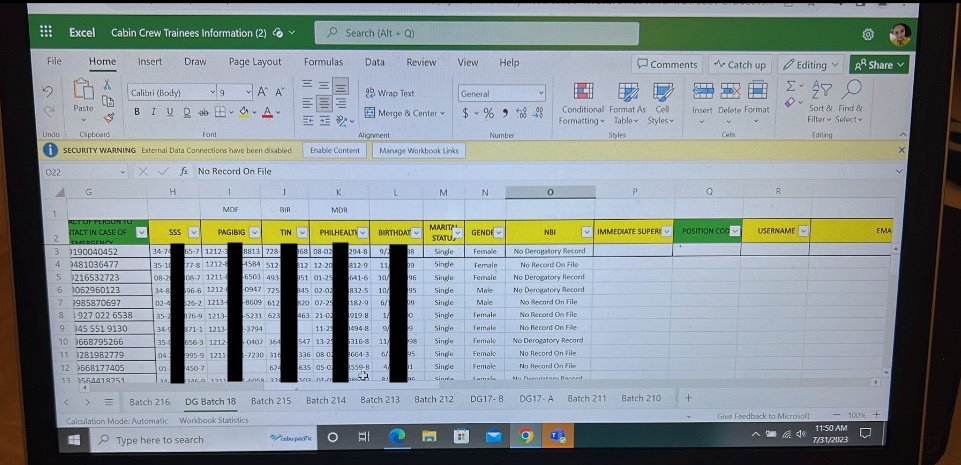Open the Page Layout ribbon tab
The height and width of the screenshot is (465, 961).
255,62
